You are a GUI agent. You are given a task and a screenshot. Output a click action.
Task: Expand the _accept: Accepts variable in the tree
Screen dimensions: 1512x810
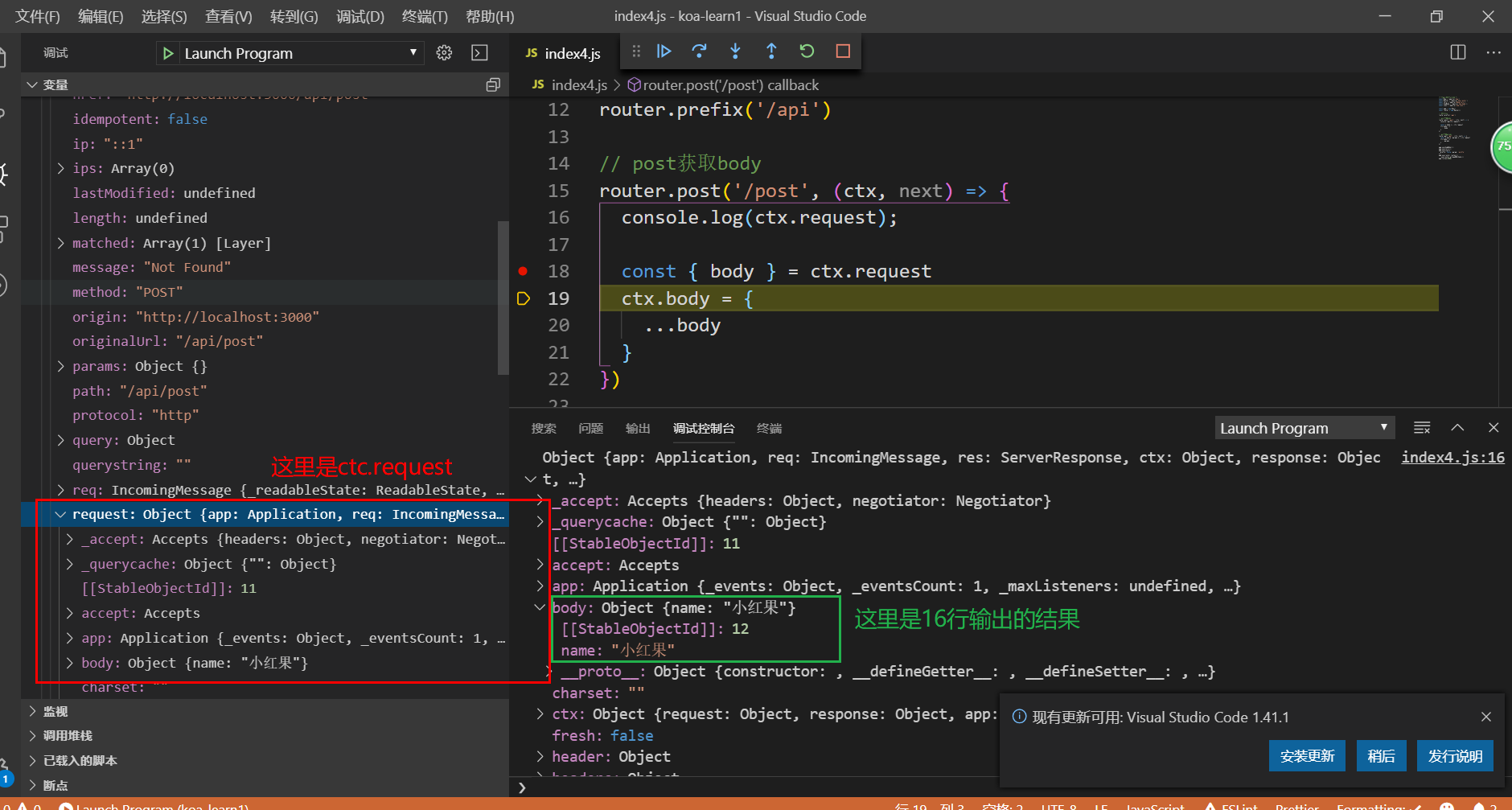70,539
